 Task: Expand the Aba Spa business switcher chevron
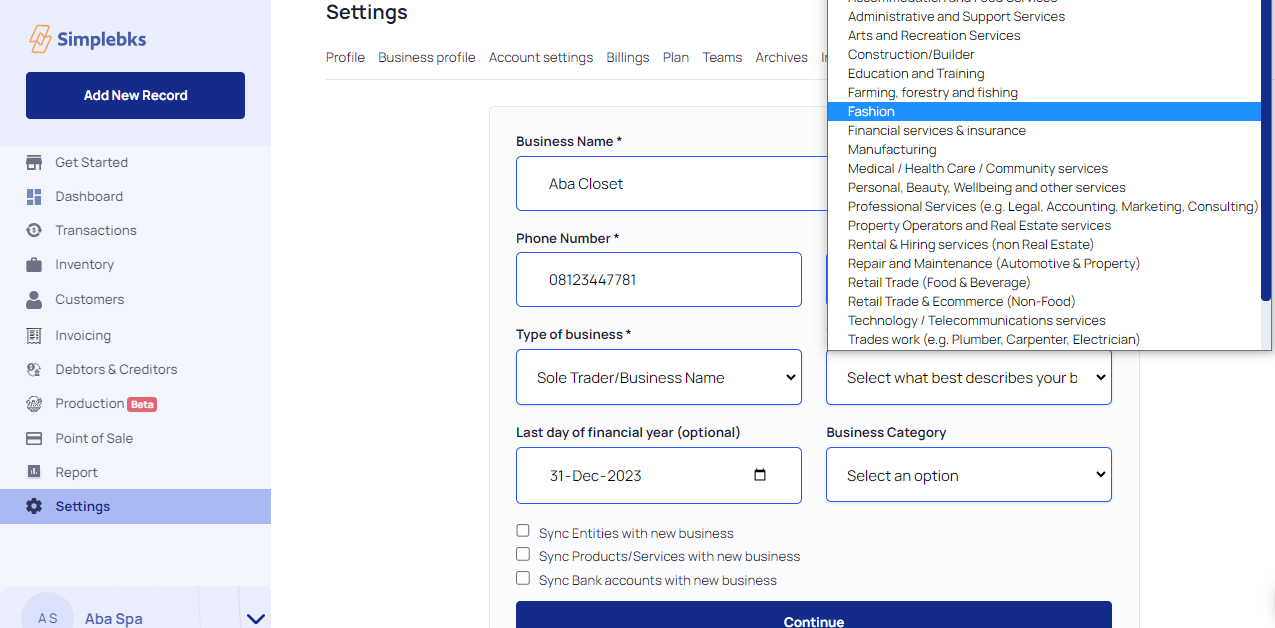point(255,619)
